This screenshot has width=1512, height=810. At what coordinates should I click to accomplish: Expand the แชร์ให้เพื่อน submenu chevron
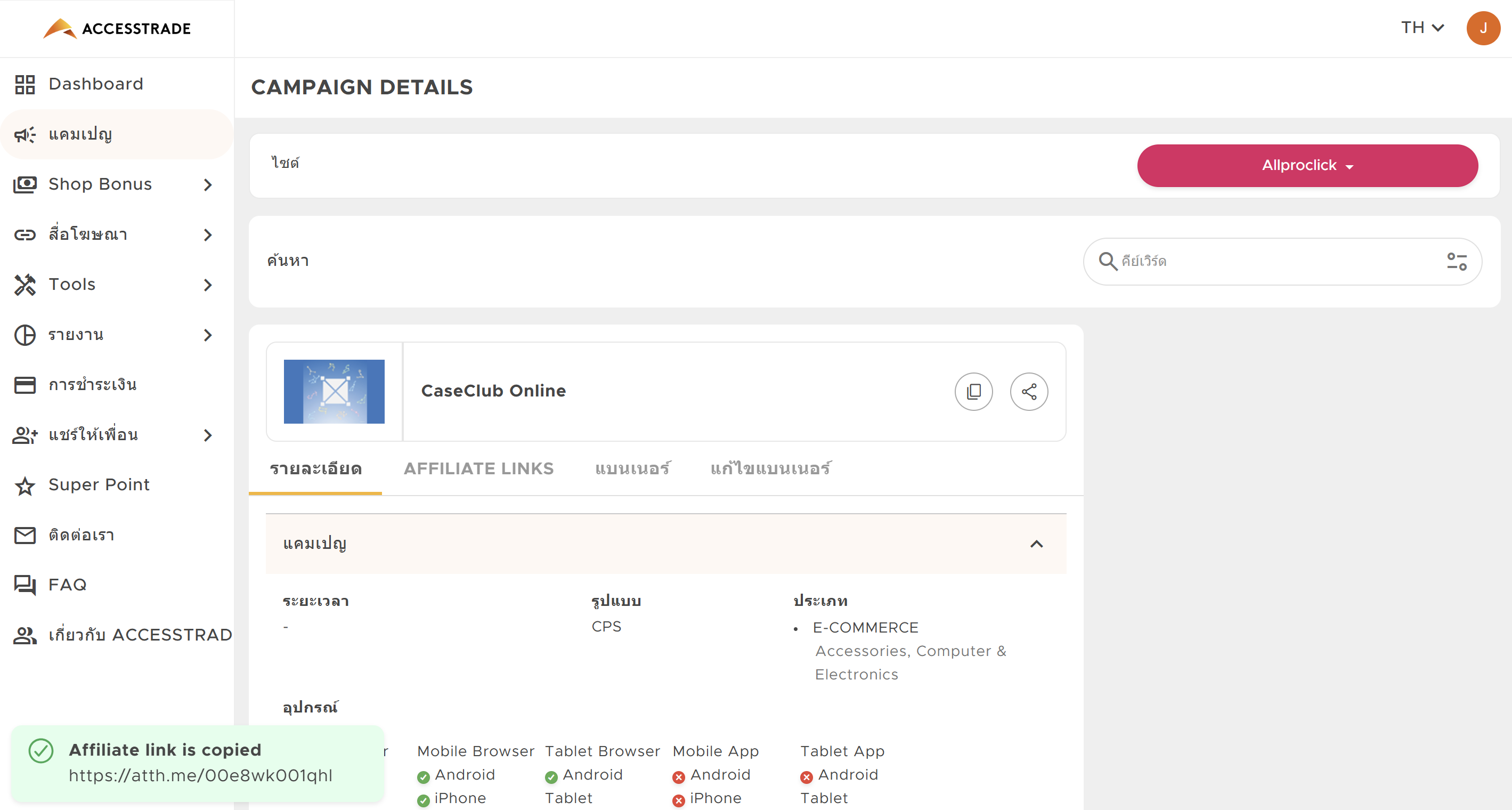(208, 435)
